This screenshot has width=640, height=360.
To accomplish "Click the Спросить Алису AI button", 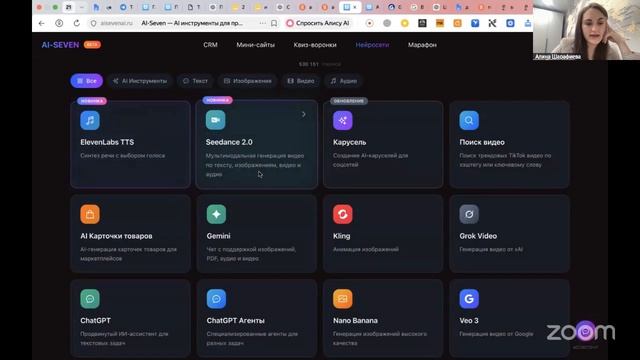I will point(318,23).
